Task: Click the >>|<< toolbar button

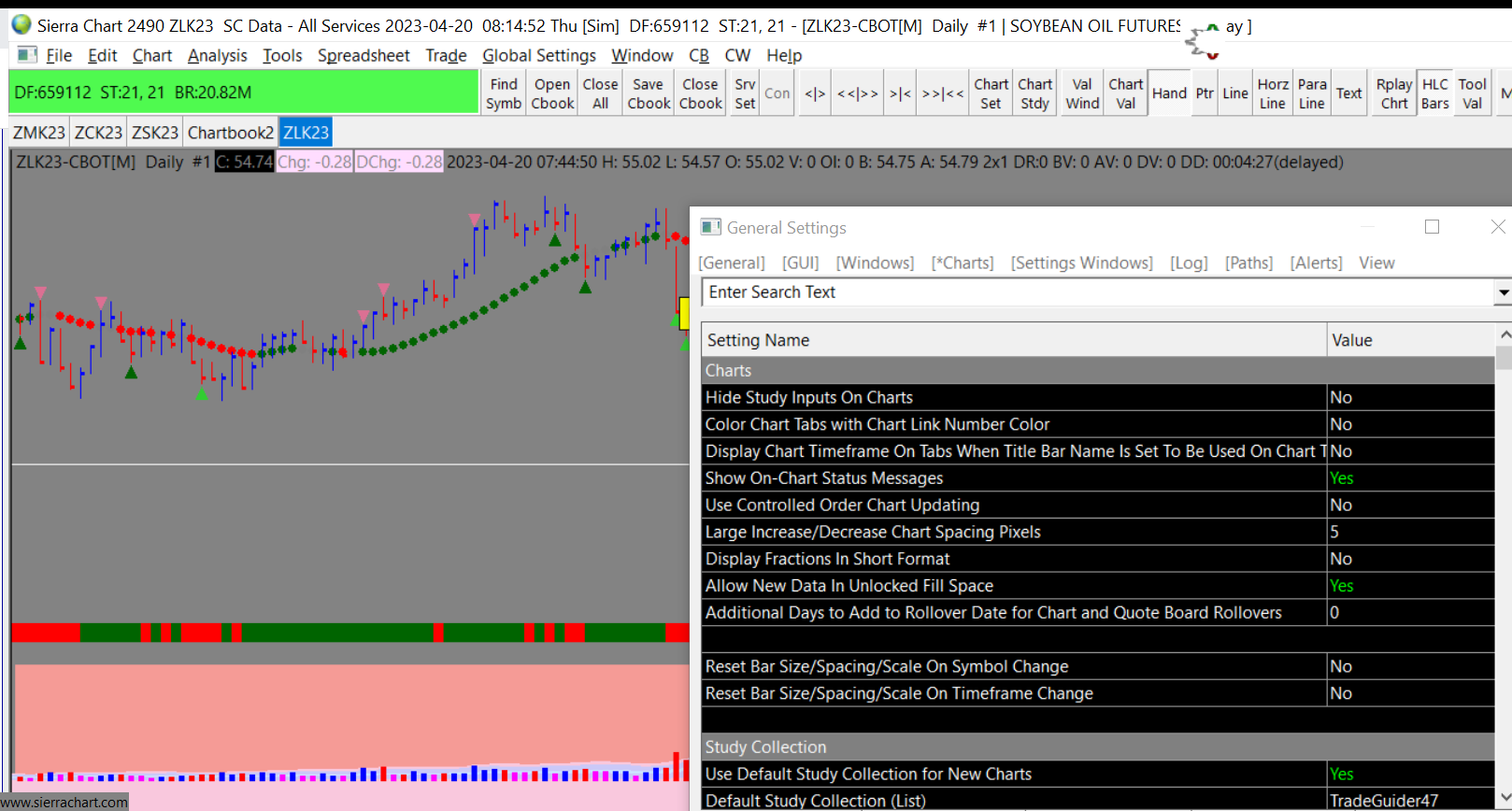Action: [x=942, y=93]
